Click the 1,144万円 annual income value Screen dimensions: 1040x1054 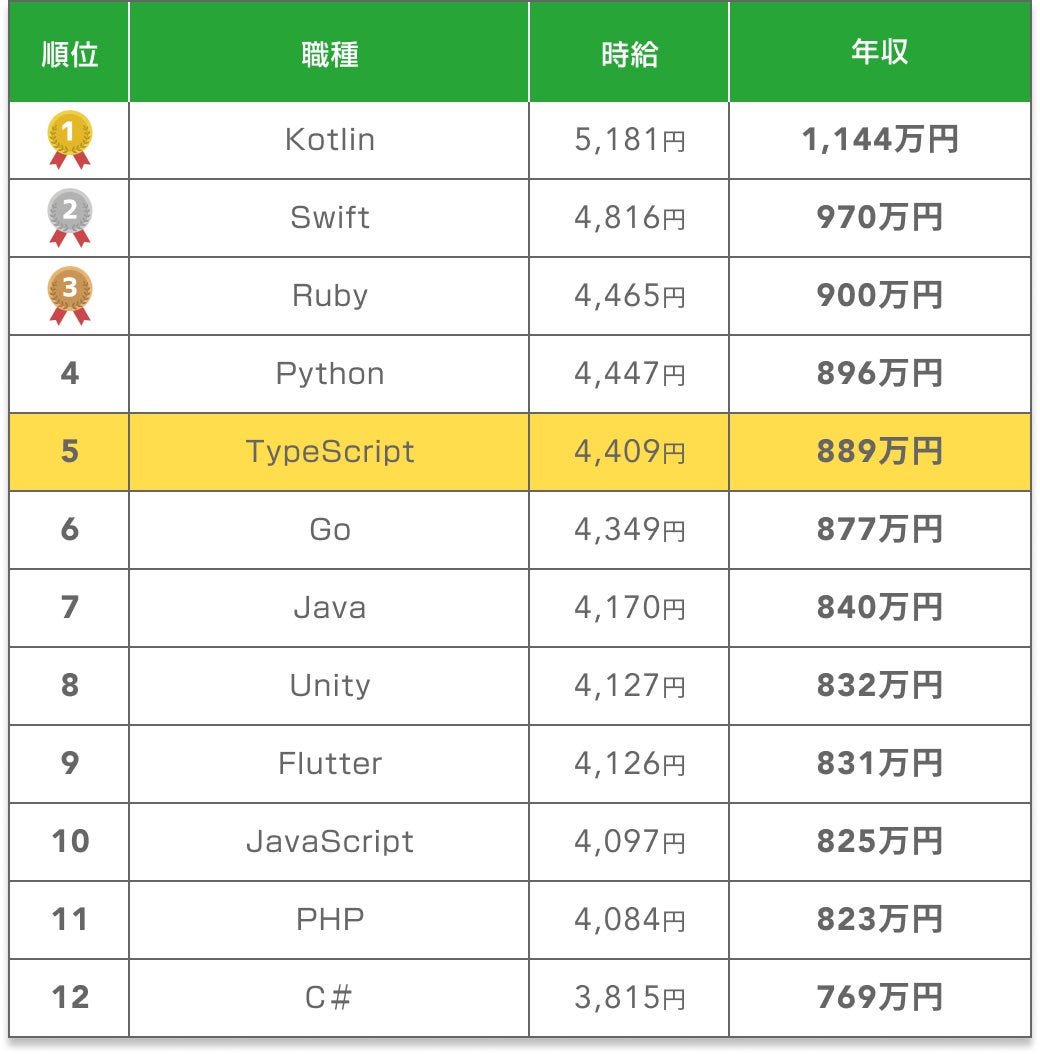(x=879, y=140)
